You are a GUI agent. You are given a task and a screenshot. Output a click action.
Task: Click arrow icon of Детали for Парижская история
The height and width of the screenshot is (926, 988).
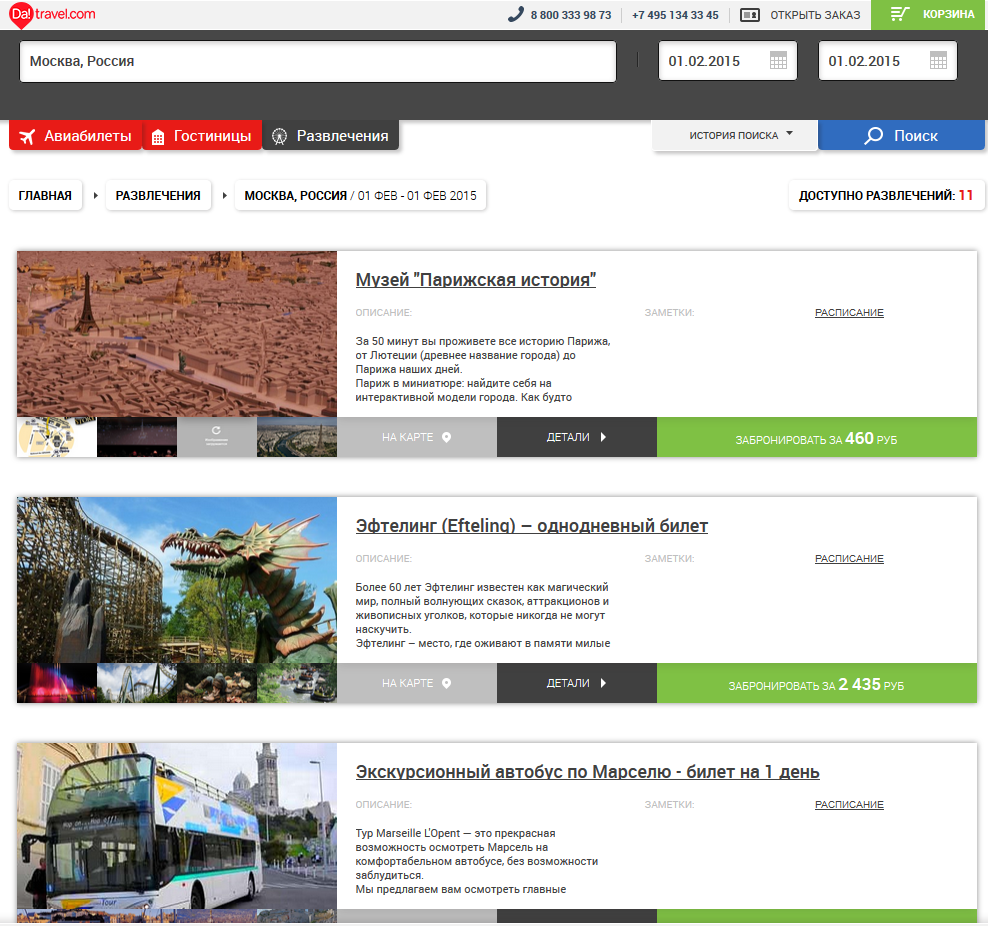point(603,437)
